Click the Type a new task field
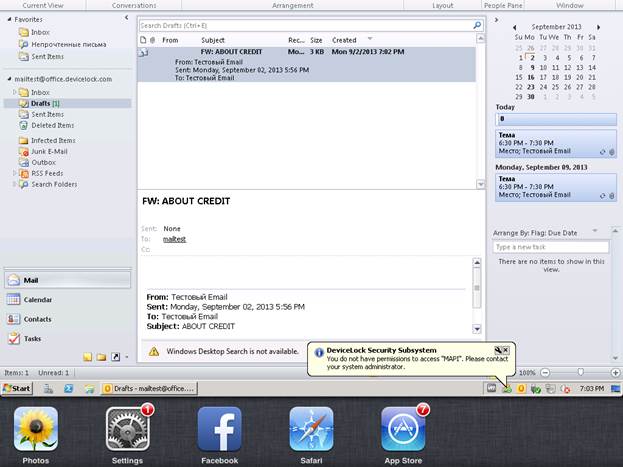This screenshot has height=467, width=623. (x=550, y=247)
